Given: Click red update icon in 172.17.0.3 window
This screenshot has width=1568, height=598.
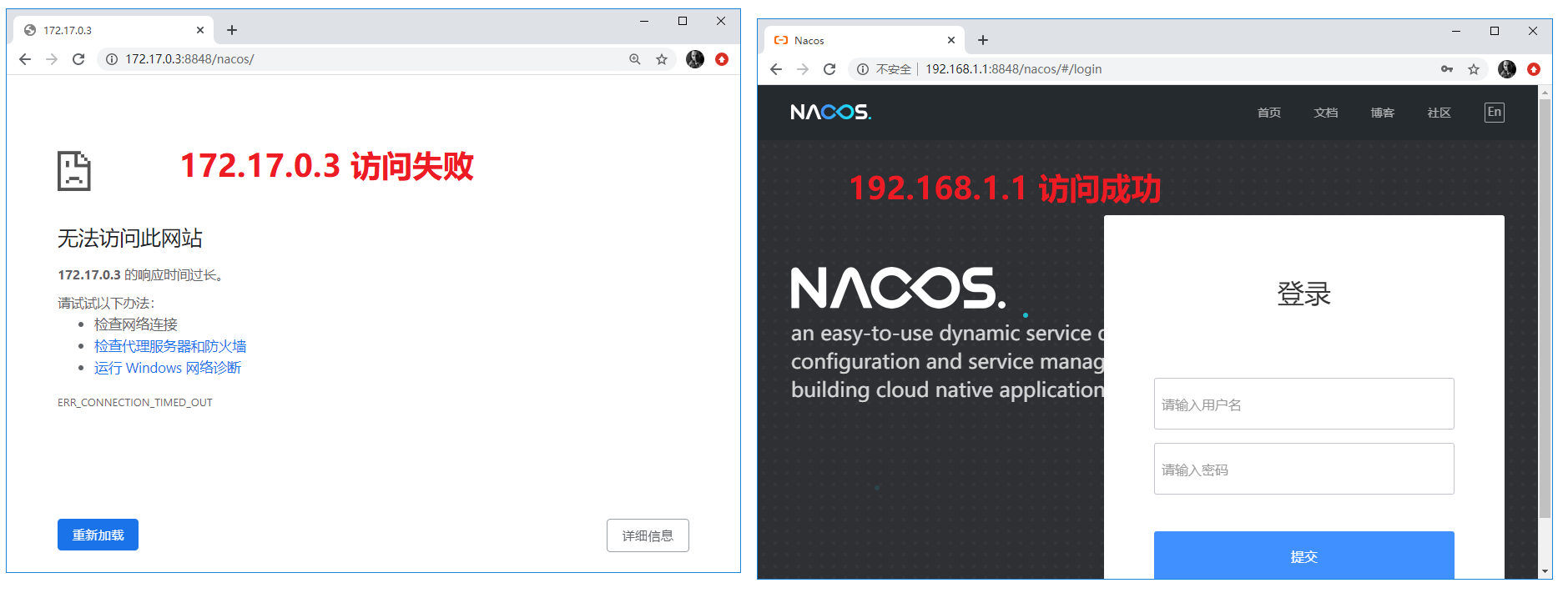Looking at the screenshot, I should click(x=722, y=59).
